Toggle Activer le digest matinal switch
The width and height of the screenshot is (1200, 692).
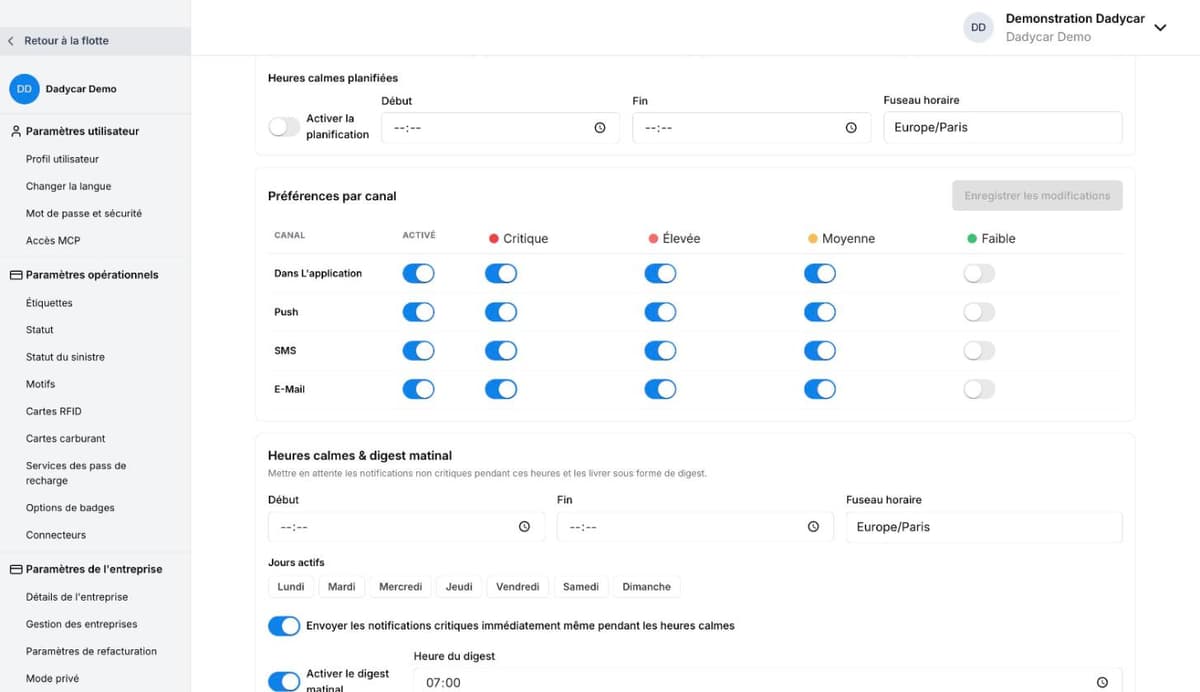click(x=284, y=681)
